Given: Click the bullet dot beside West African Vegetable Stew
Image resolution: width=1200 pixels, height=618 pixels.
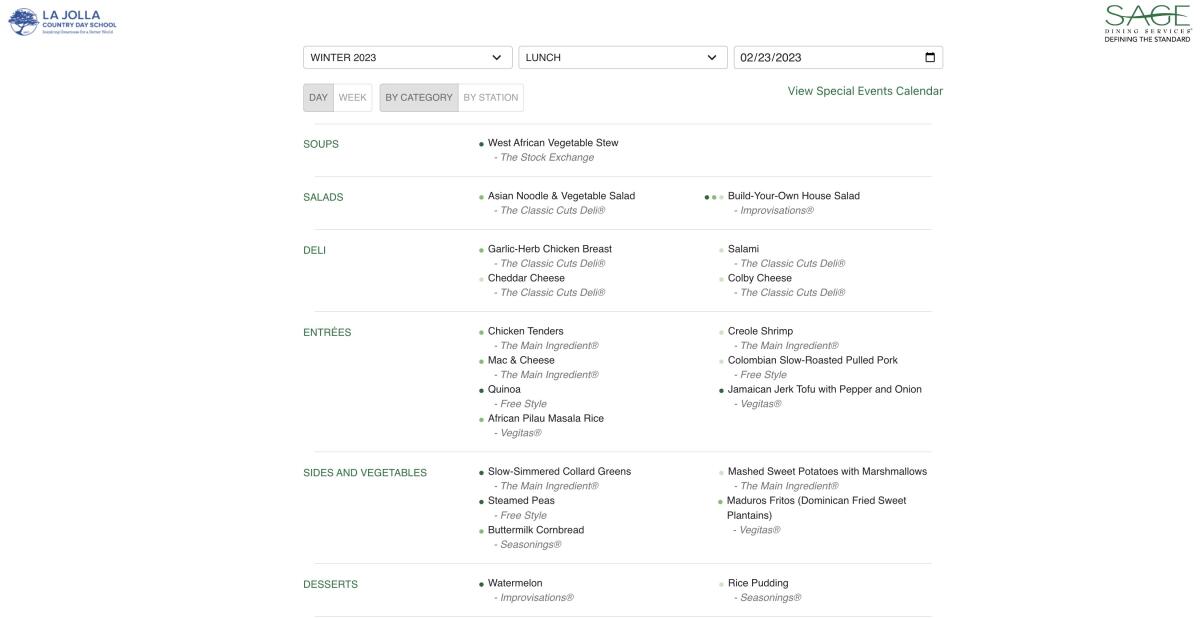Looking at the screenshot, I should [x=481, y=144].
